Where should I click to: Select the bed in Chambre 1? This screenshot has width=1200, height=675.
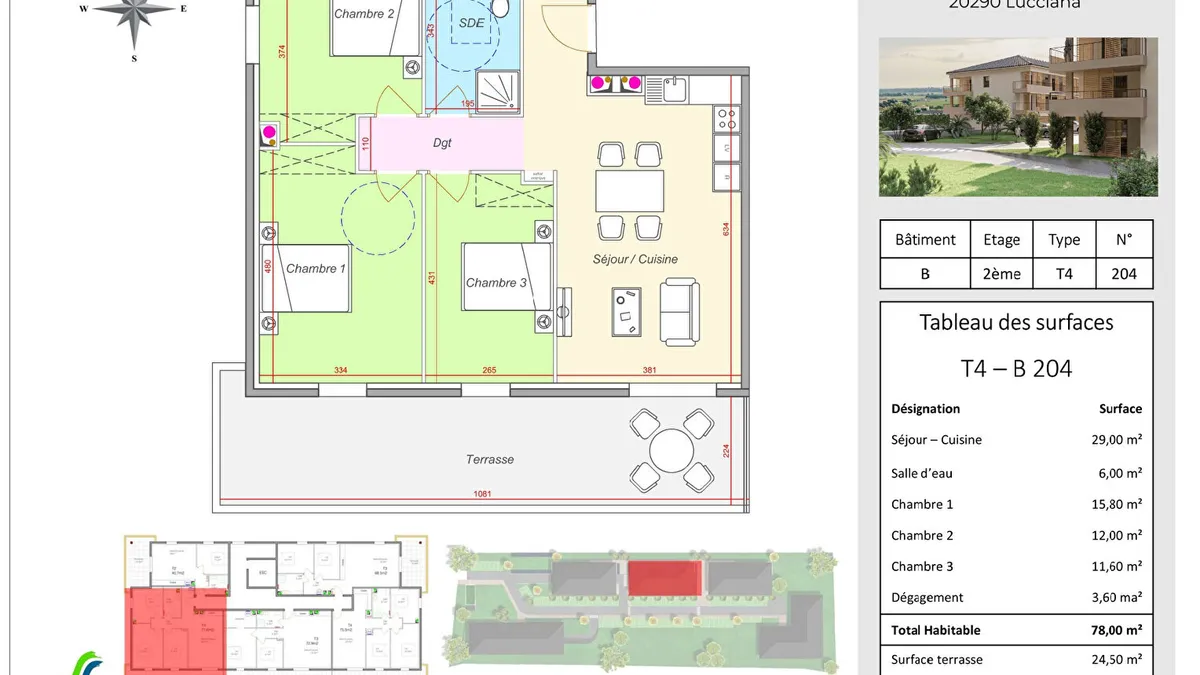[x=304, y=279]
